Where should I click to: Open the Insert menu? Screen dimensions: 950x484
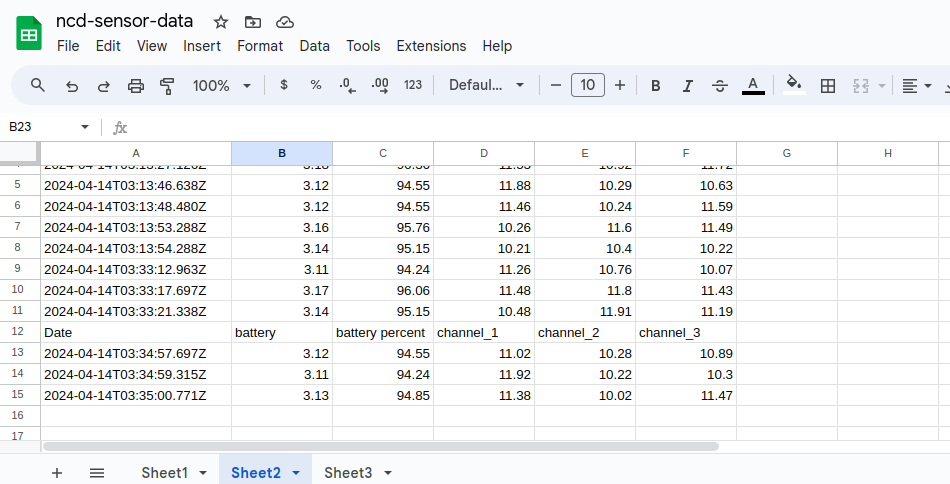(202, 46)
